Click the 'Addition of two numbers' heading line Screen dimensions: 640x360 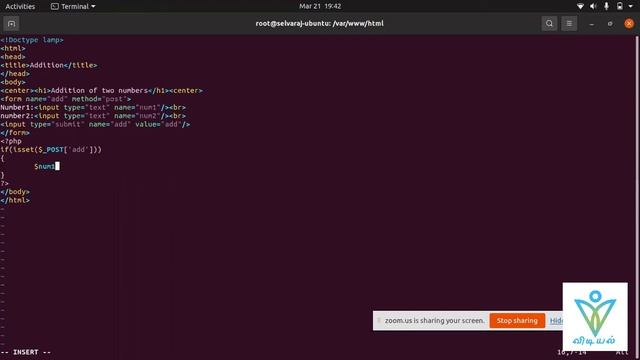(x=101, y=91)
